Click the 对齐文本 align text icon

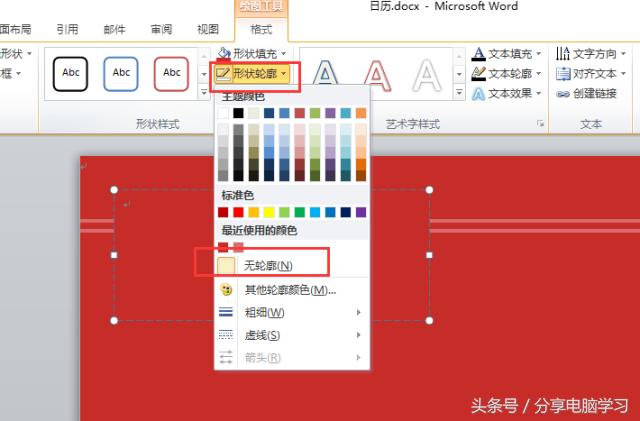pyautogui.click(x=563, y=74)
